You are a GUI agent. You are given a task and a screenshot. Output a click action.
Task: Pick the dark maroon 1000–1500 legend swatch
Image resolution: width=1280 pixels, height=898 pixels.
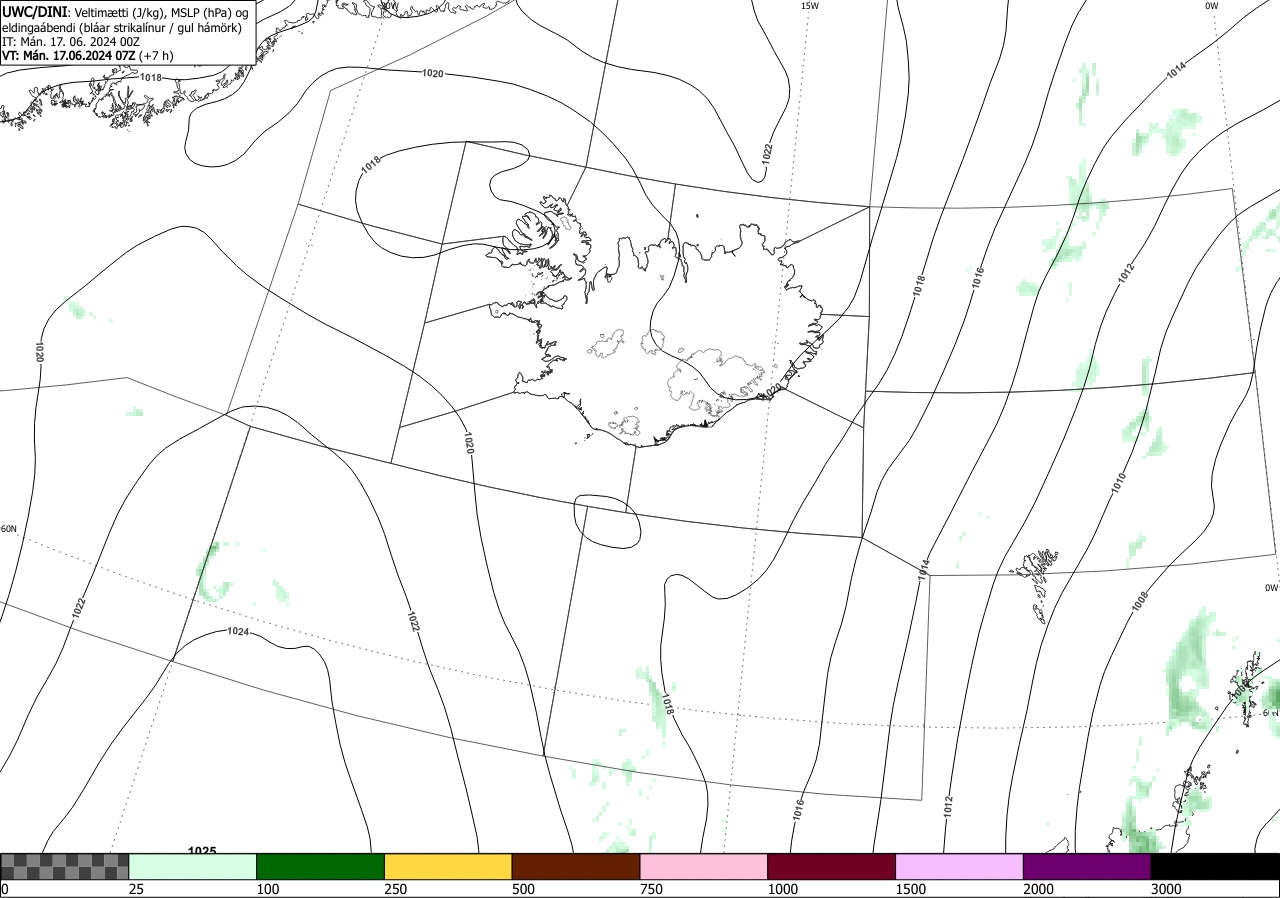(832, 866)
